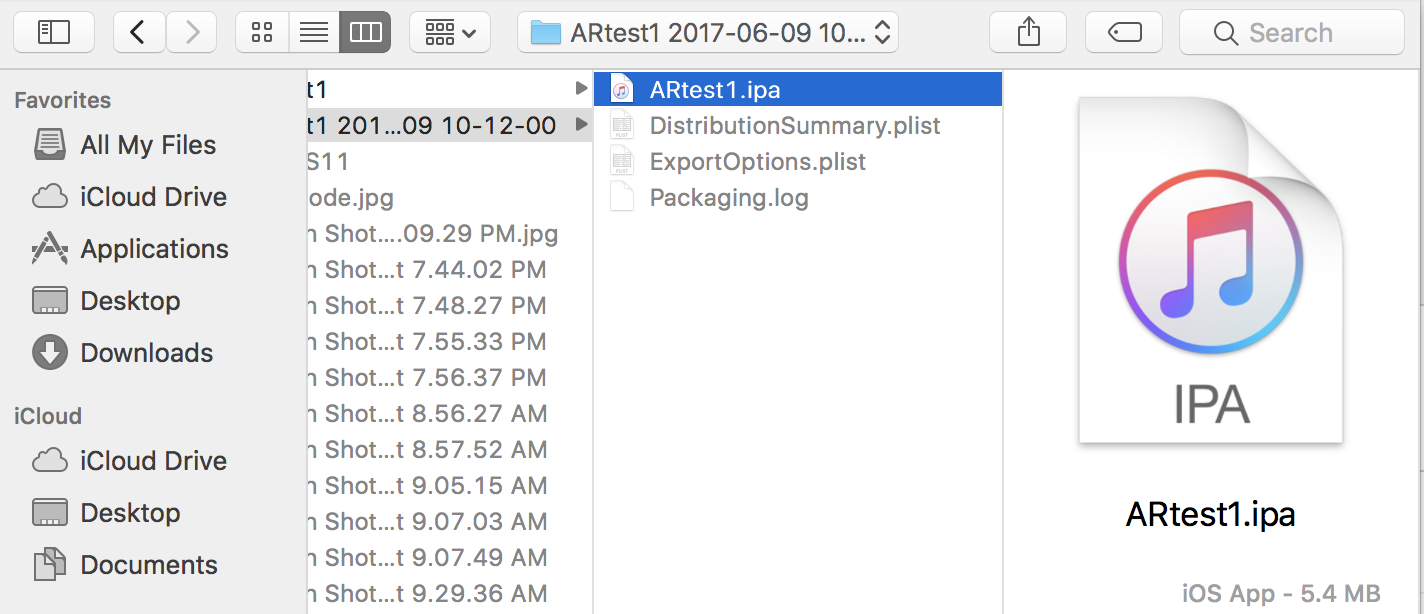Select iCloud Drive under Favorites
Screen dimensions: 1424x614
pos(153,197)
